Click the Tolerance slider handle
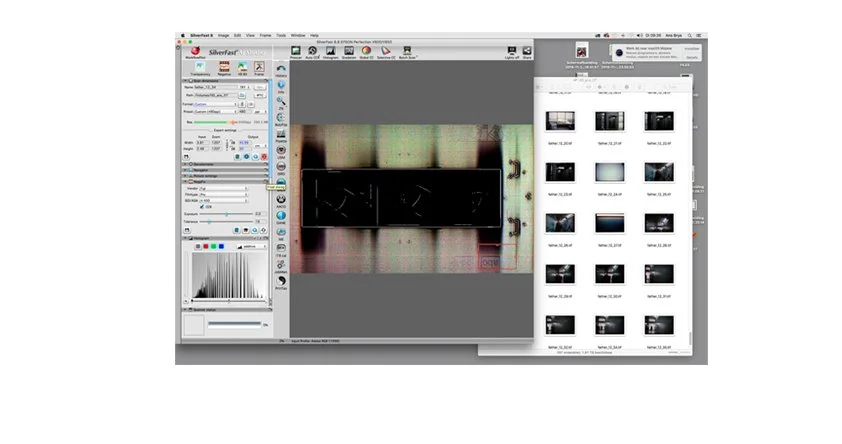 pyautogui.click(x=209, y=221)
